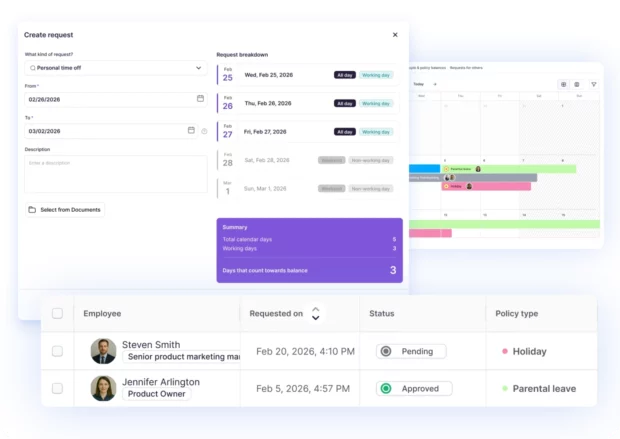This screenshot has width=620, height=439.
Task: Open the To date calendar picker
Action: click(191, 130)
